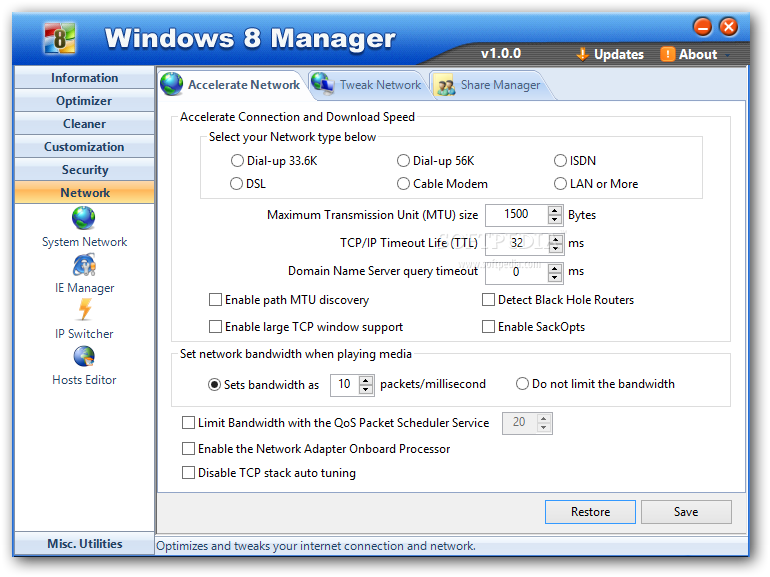
Task: Open the System Network globe icon
Action: pos(84,218)
